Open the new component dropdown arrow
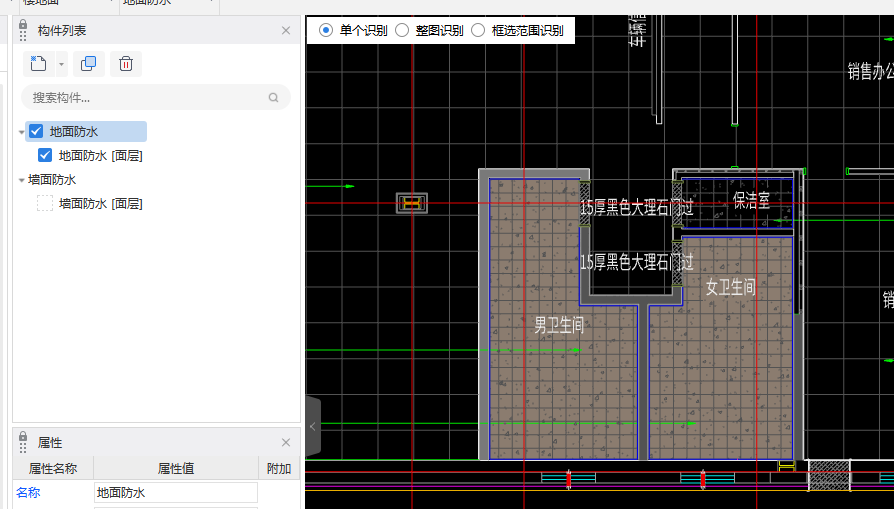The height and width of the screenshot is (509, 894). point(61,64)
